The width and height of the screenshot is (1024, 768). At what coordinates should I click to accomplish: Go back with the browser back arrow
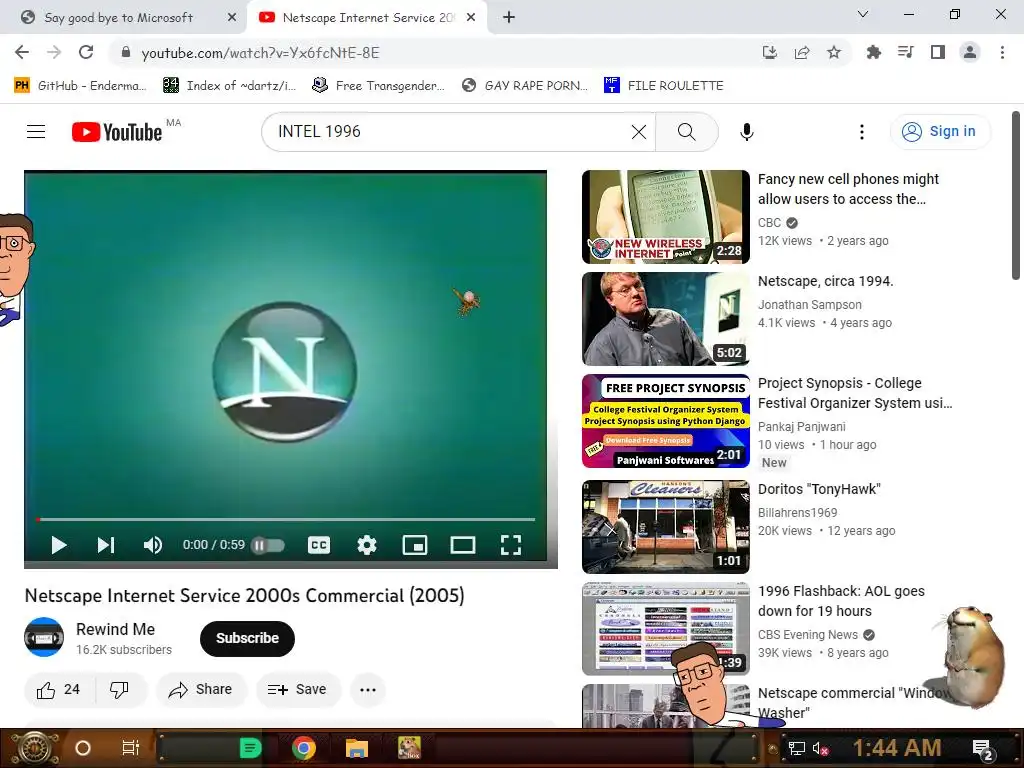[22, 52]
